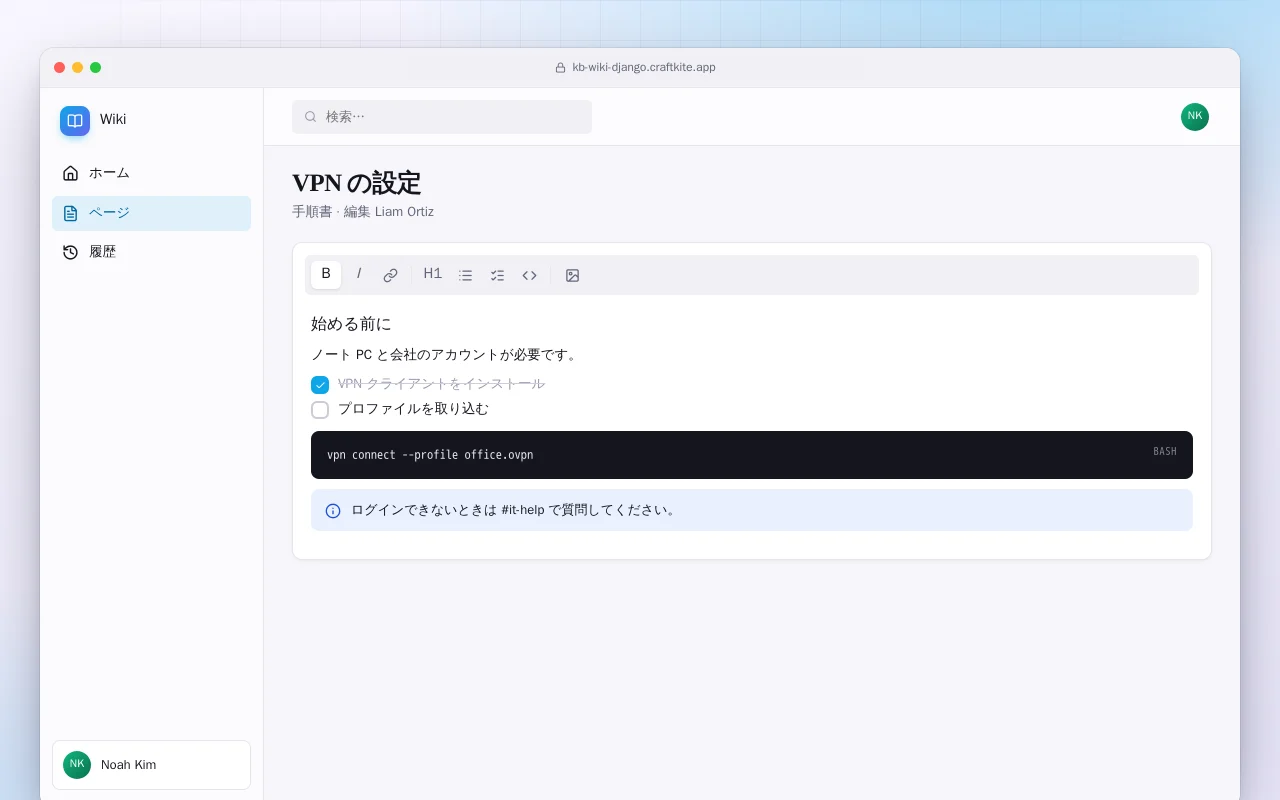Toggle Bold formatting in editor toolbar
Image resolution: width=1280 pixels, height=800 pixels.
326,275
